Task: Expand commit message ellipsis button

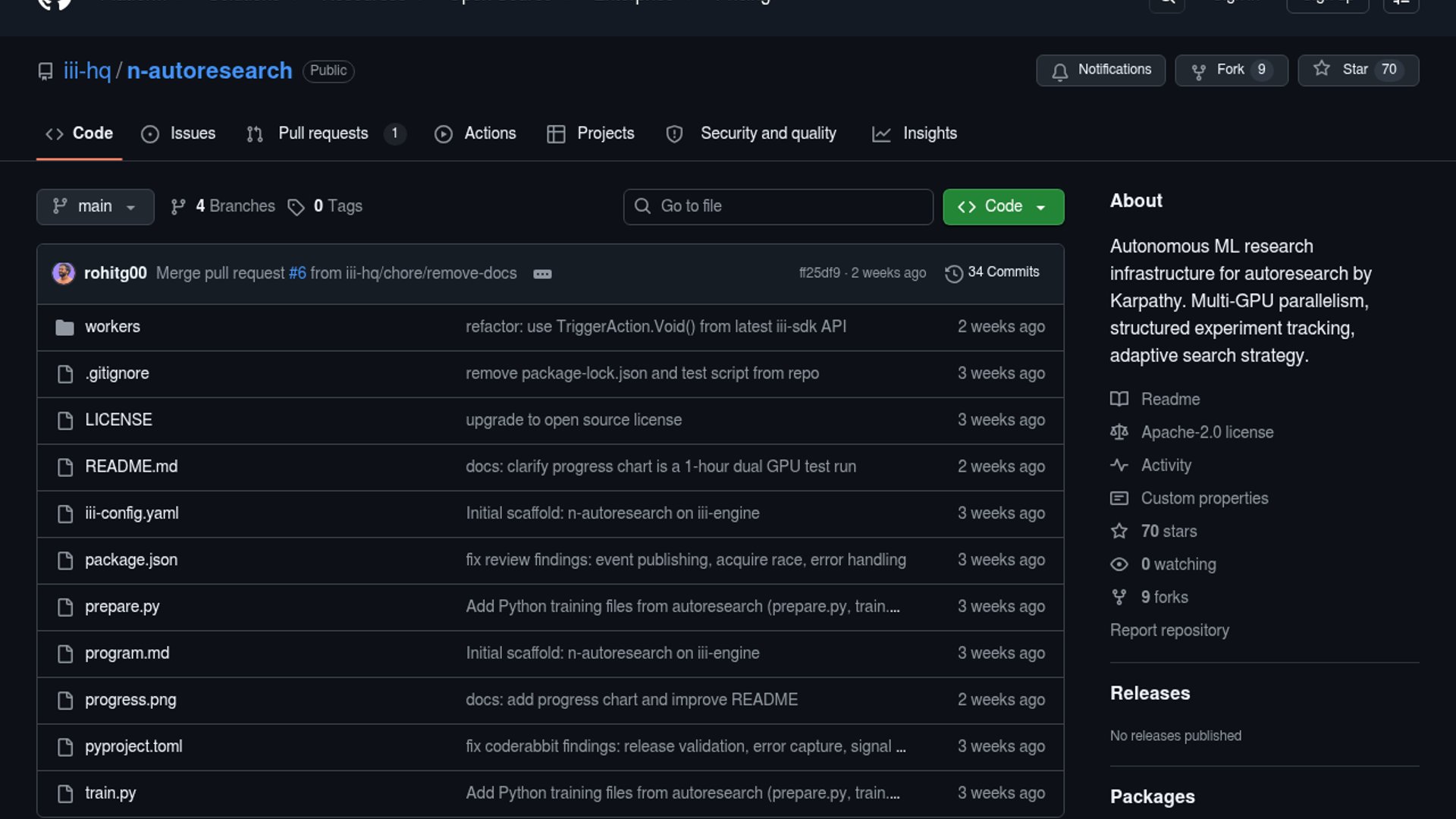Action: point(542,274)
